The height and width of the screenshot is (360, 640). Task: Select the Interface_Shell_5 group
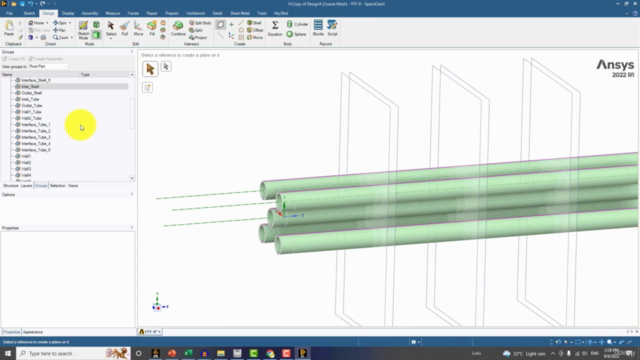point(36,80)
